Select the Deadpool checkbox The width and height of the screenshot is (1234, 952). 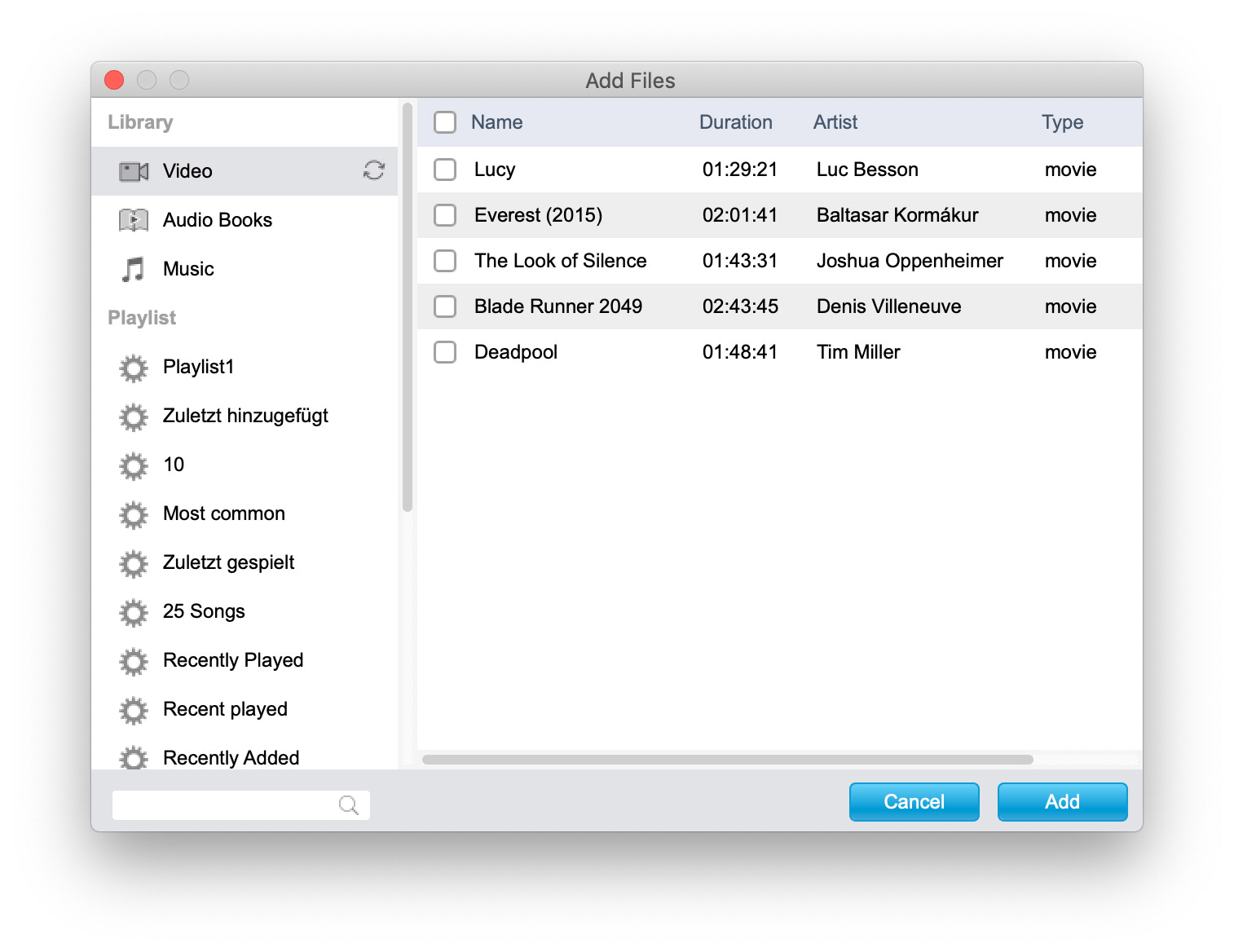click(x=445, y=352)
